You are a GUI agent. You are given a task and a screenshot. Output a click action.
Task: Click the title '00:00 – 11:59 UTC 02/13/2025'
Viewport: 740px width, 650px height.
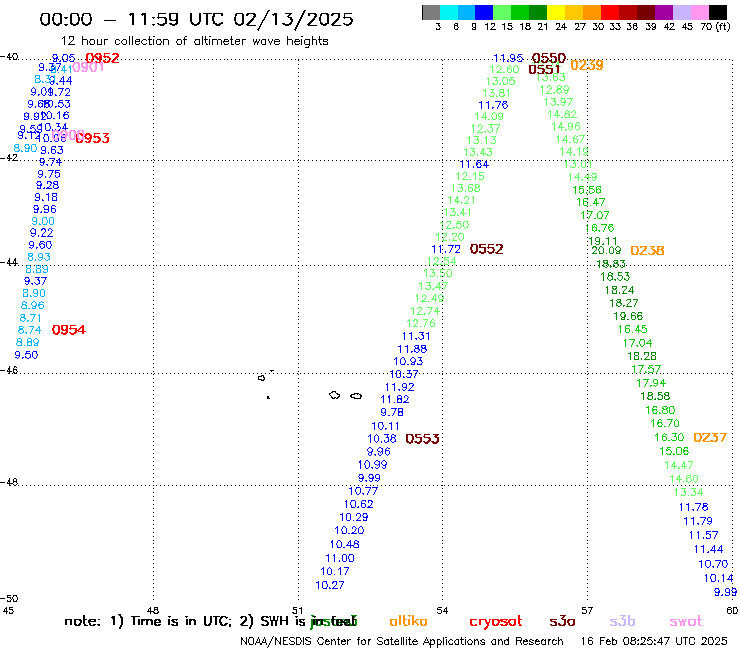click(196, 19)
